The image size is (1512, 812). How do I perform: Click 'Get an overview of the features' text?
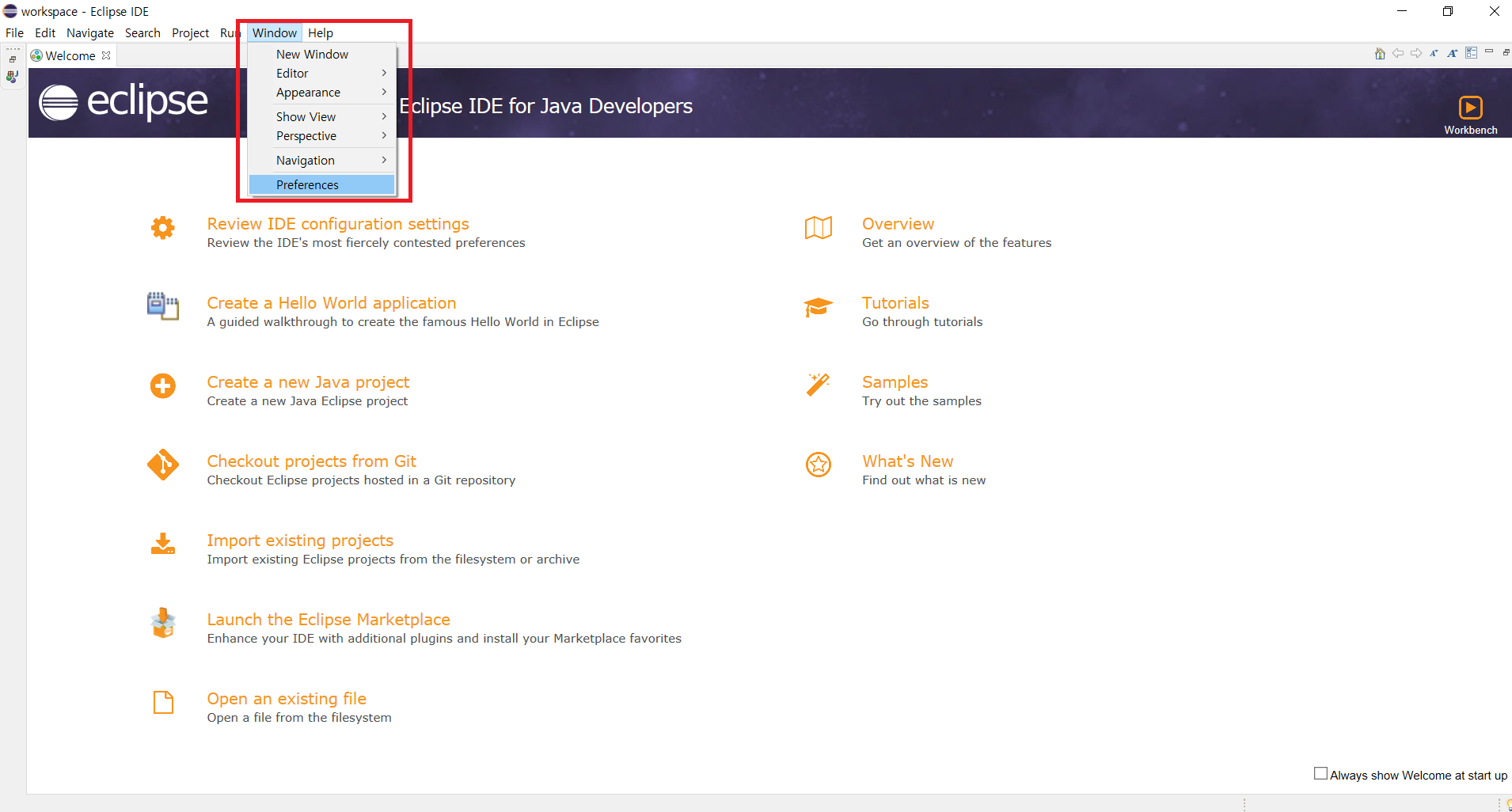[x=956, y=243]
